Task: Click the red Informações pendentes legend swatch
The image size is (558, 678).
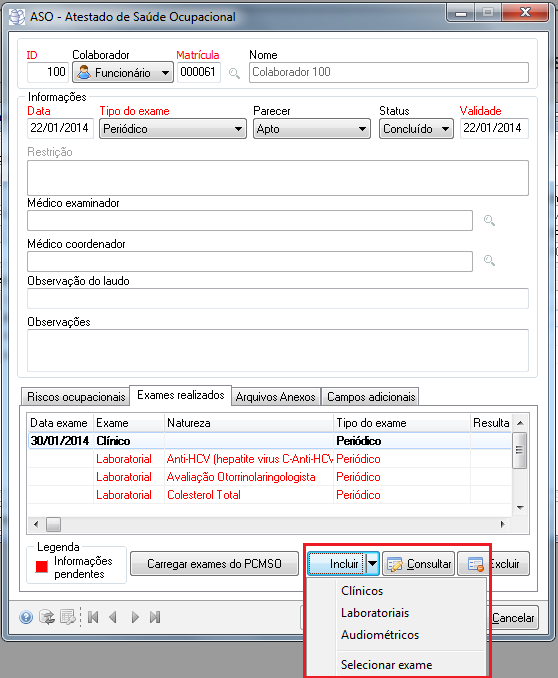Action: [42, 567]
